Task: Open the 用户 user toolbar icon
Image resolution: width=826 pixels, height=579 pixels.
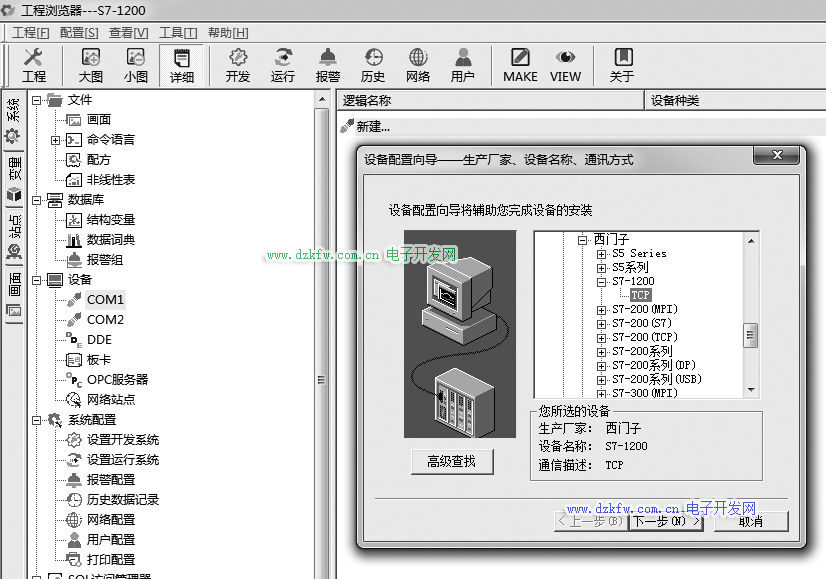Action: point(463,65)
